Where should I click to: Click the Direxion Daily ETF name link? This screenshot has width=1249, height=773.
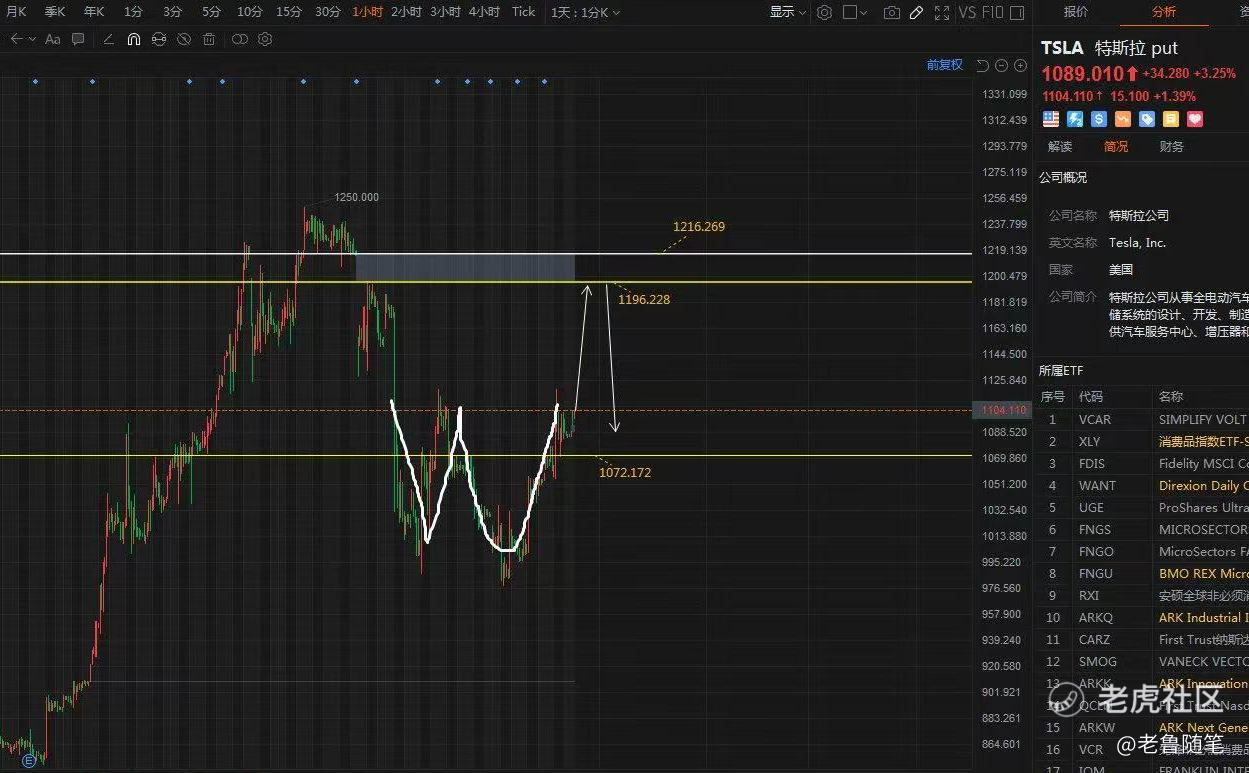click(1204, 486)
